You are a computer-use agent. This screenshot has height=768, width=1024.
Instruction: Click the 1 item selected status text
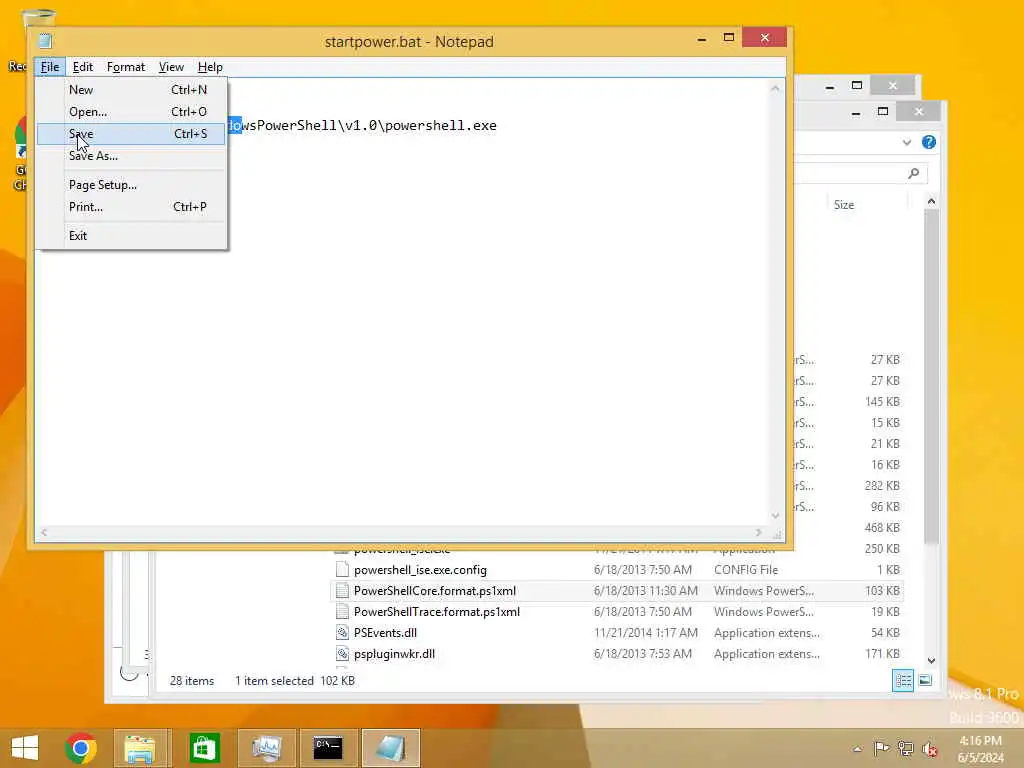click(274, 680)
